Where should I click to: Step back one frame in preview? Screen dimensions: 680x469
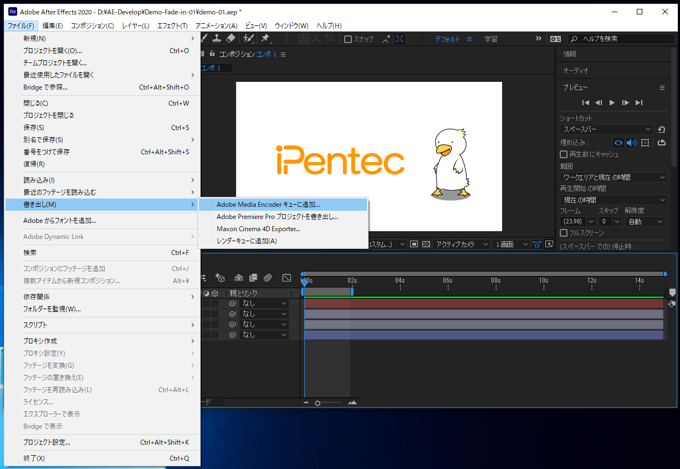pyautogui.click(x=598, y=103)
